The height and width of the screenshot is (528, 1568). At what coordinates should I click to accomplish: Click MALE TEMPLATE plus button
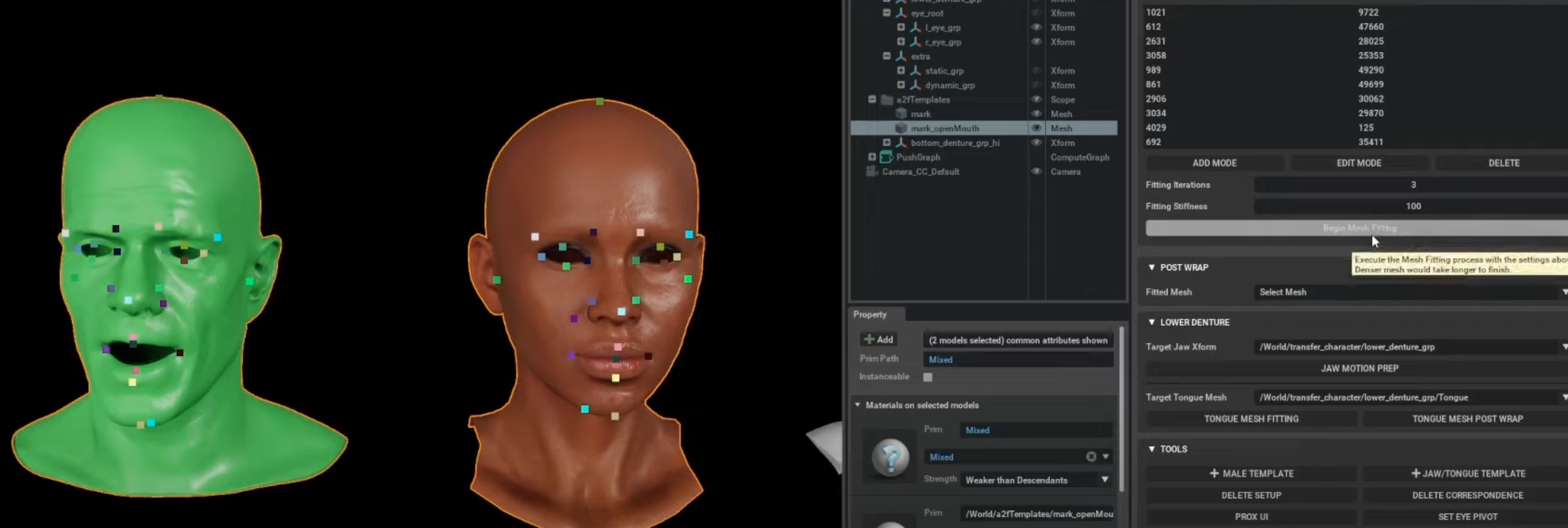click(1251, 473)
